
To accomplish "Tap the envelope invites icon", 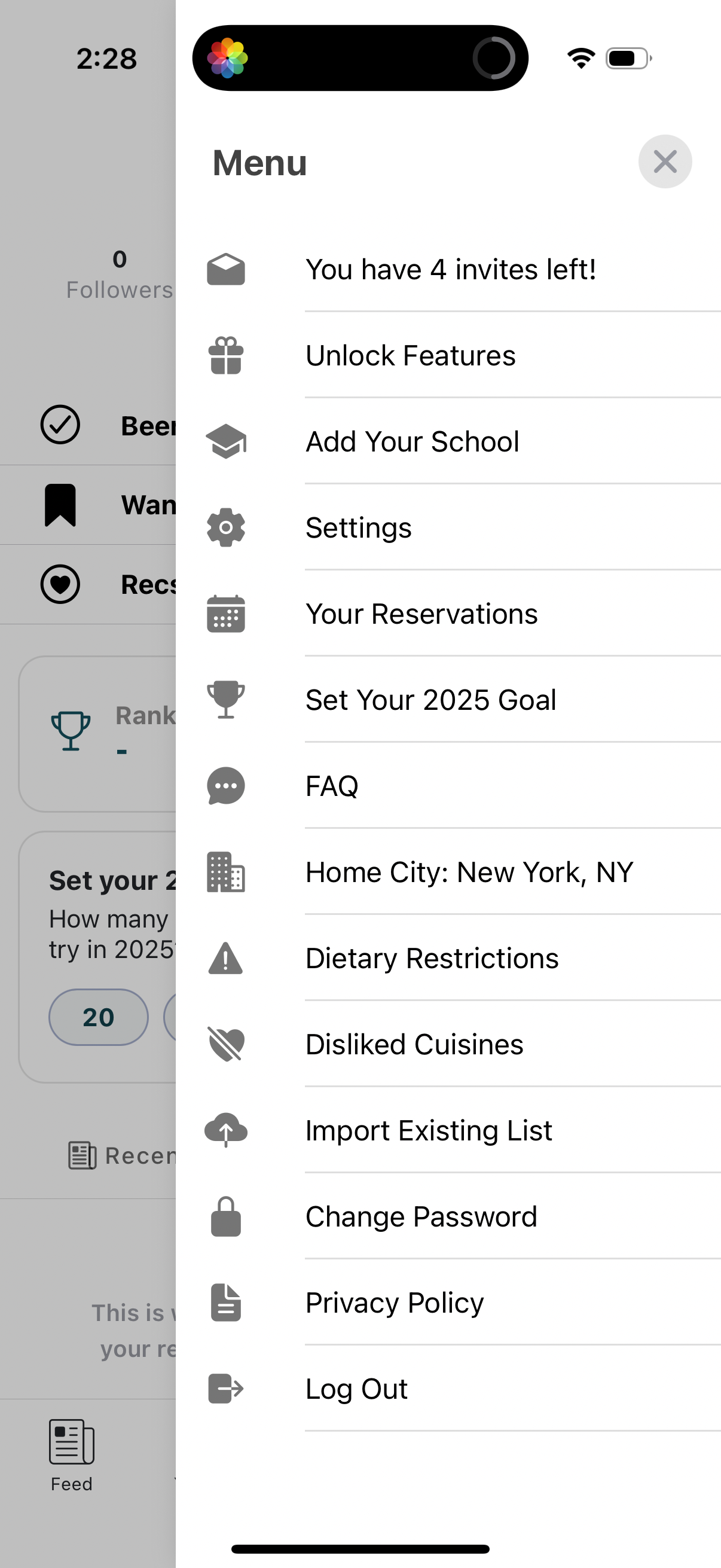I will tap(226, 269).
